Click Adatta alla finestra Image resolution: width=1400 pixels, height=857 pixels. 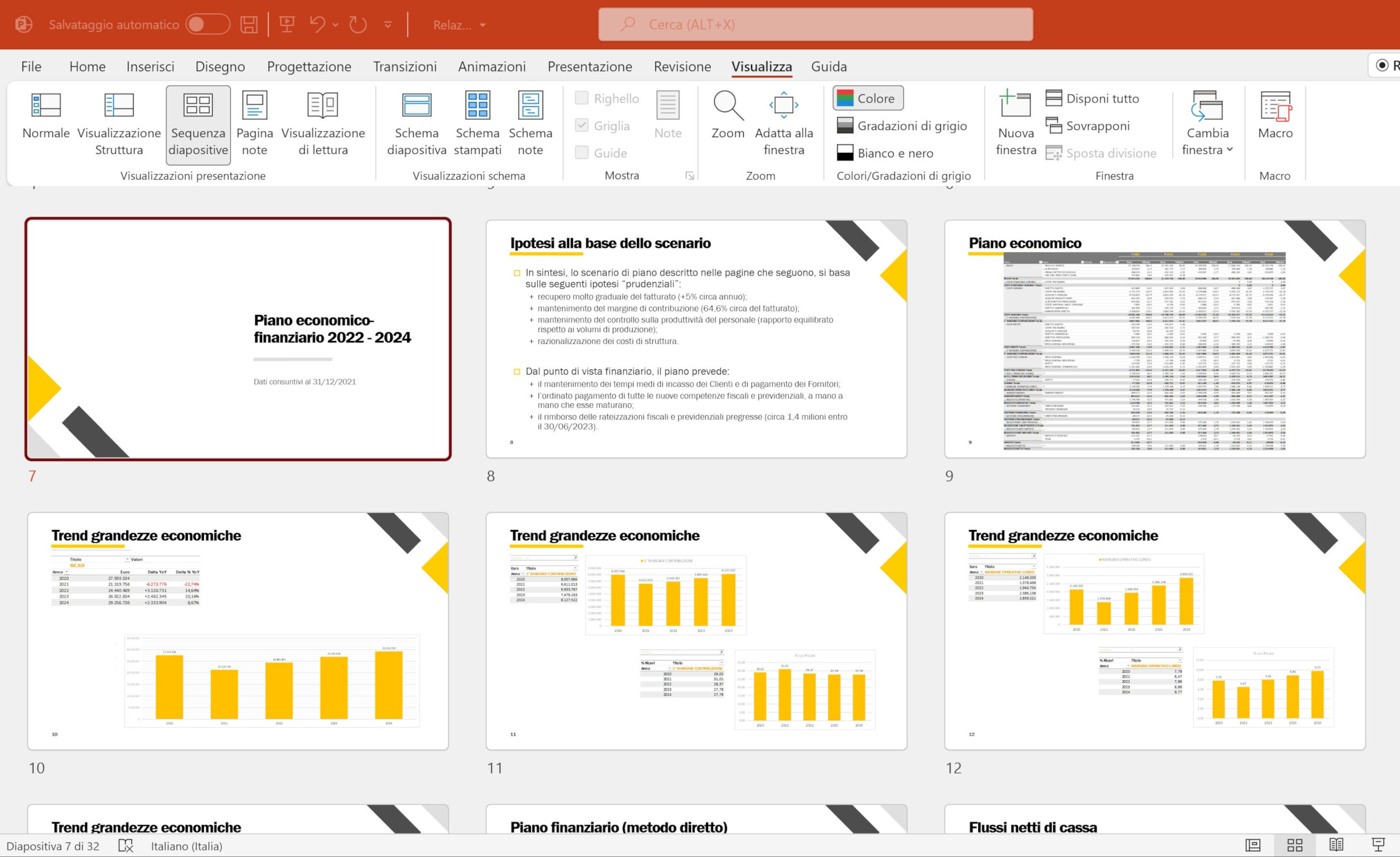point(783,124)
